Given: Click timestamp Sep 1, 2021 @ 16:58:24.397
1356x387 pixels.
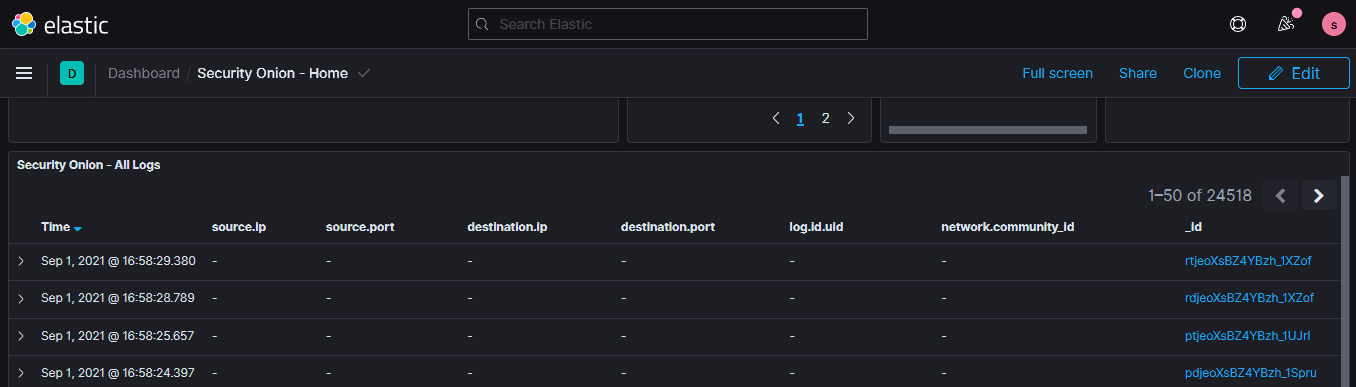Looking at the screenshot, I should point(117,373).
